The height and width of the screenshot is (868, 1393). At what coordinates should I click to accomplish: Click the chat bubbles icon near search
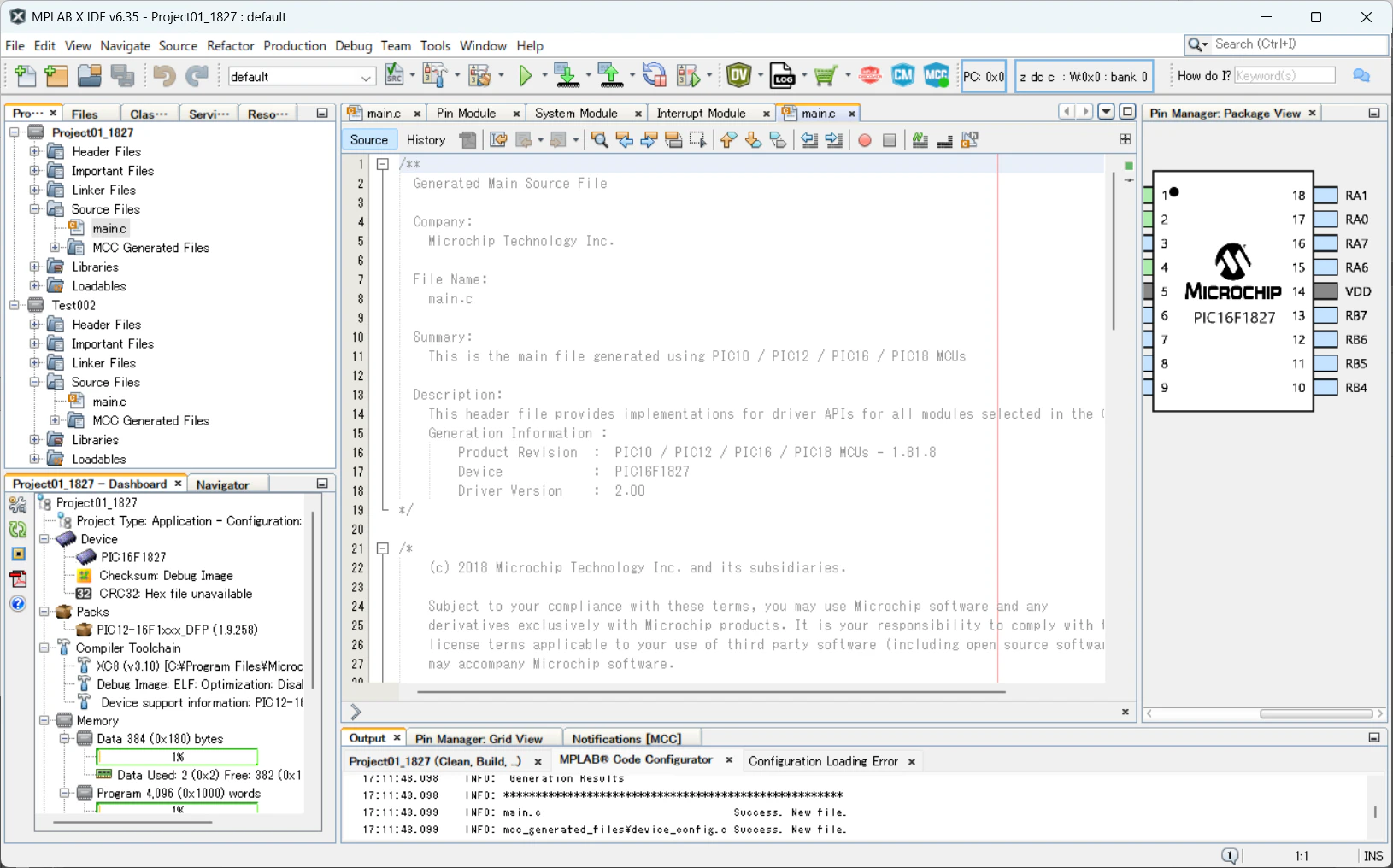[x=1361, y=76]
